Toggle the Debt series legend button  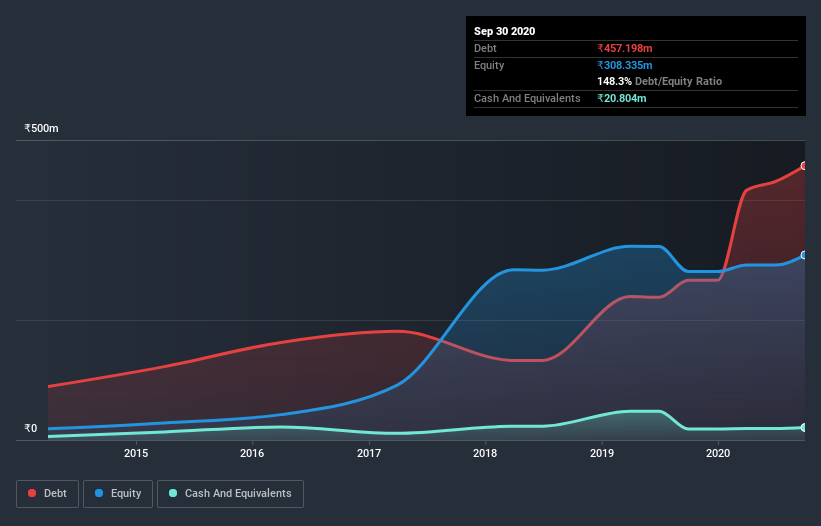(47, 494)
